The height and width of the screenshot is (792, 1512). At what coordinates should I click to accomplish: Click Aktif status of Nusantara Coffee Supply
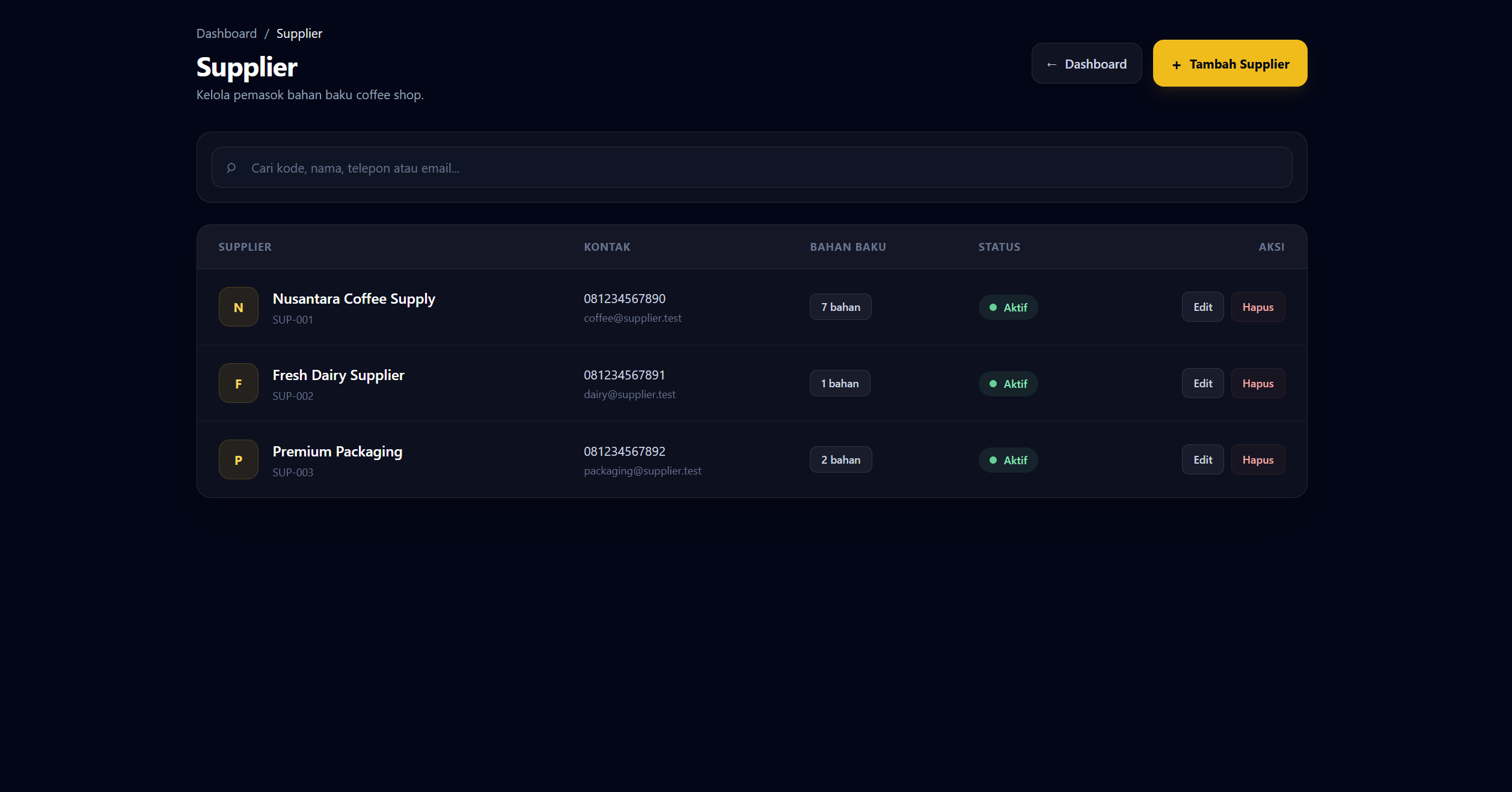(x=1008, y=307)
